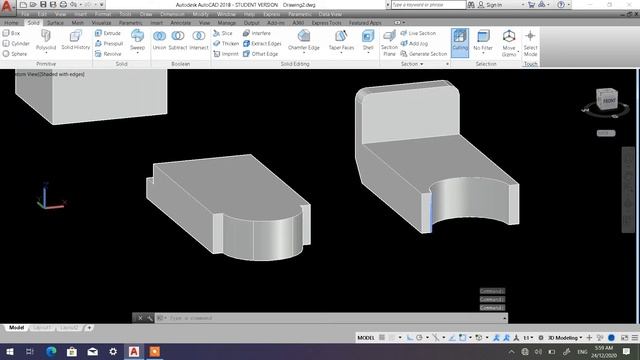
Task: Click the Intersect boolean tool
Action: (199, 40)
